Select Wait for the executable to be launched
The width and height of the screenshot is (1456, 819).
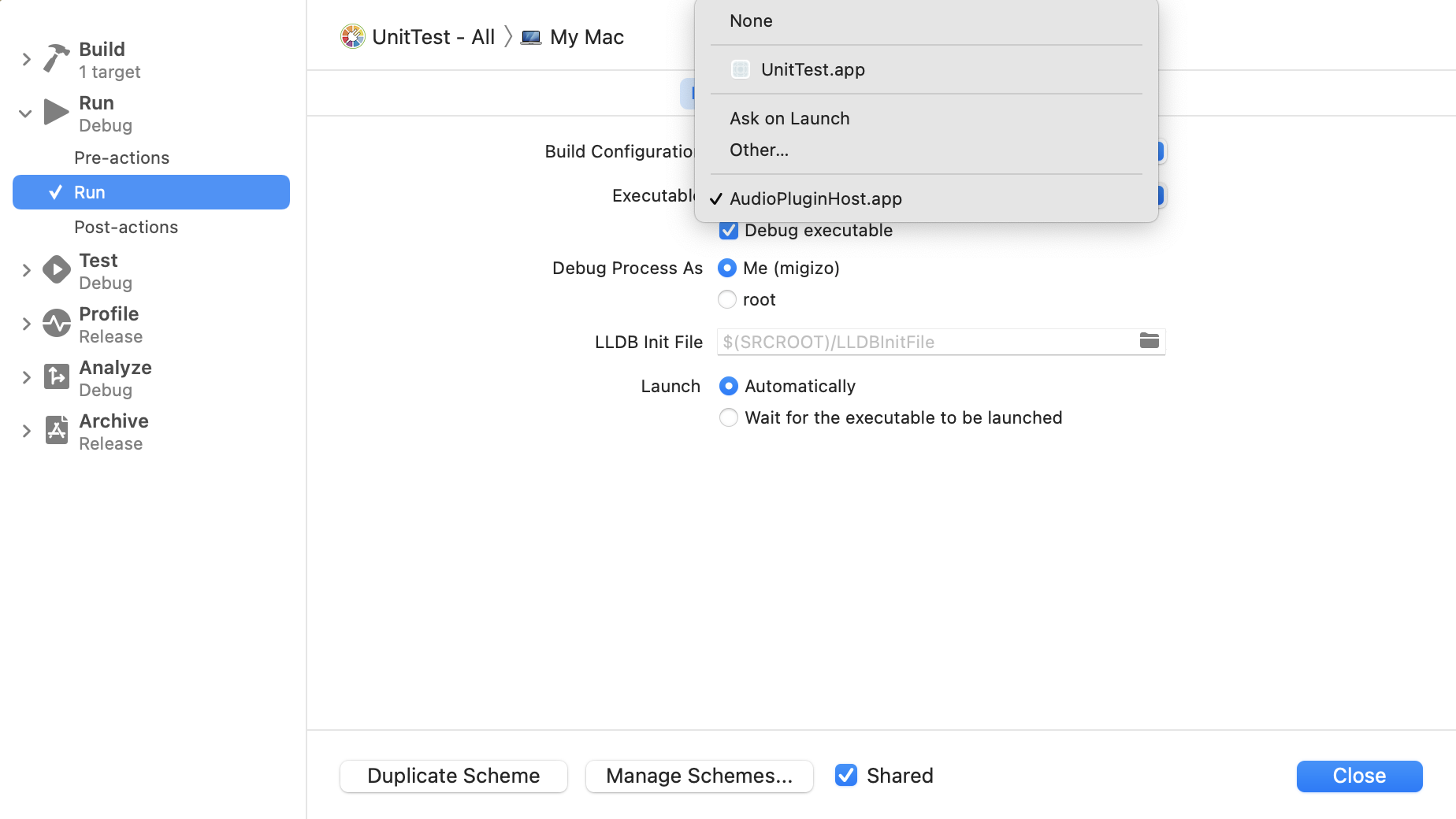729,418
